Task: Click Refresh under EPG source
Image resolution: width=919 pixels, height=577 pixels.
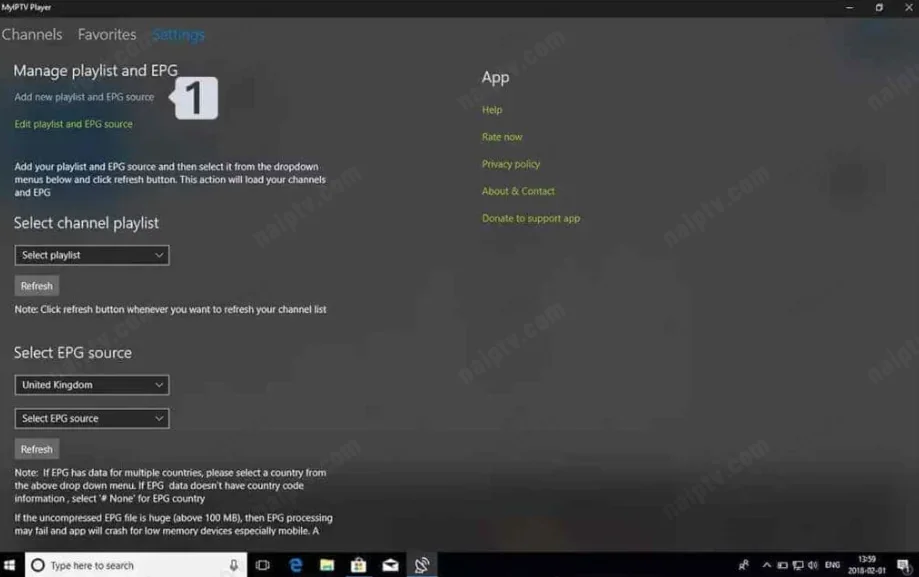Action: click(x=36, y=449)
